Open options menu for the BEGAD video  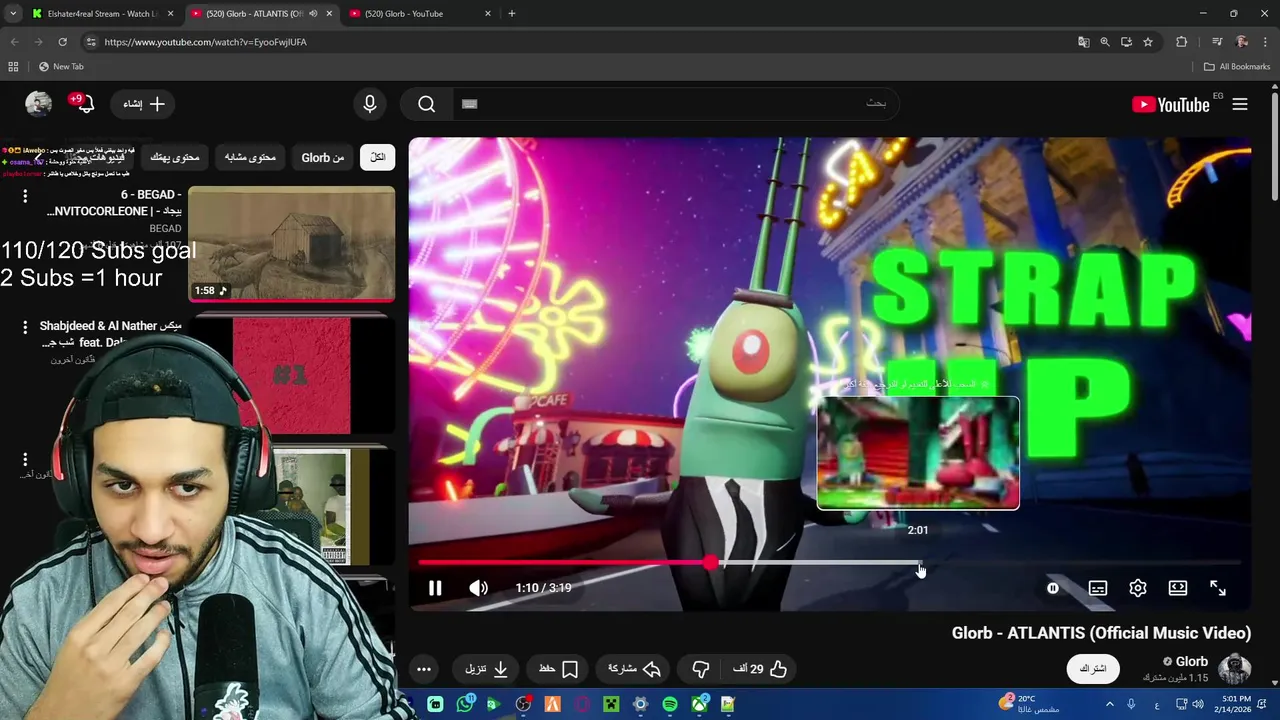[x=25, y=196]
